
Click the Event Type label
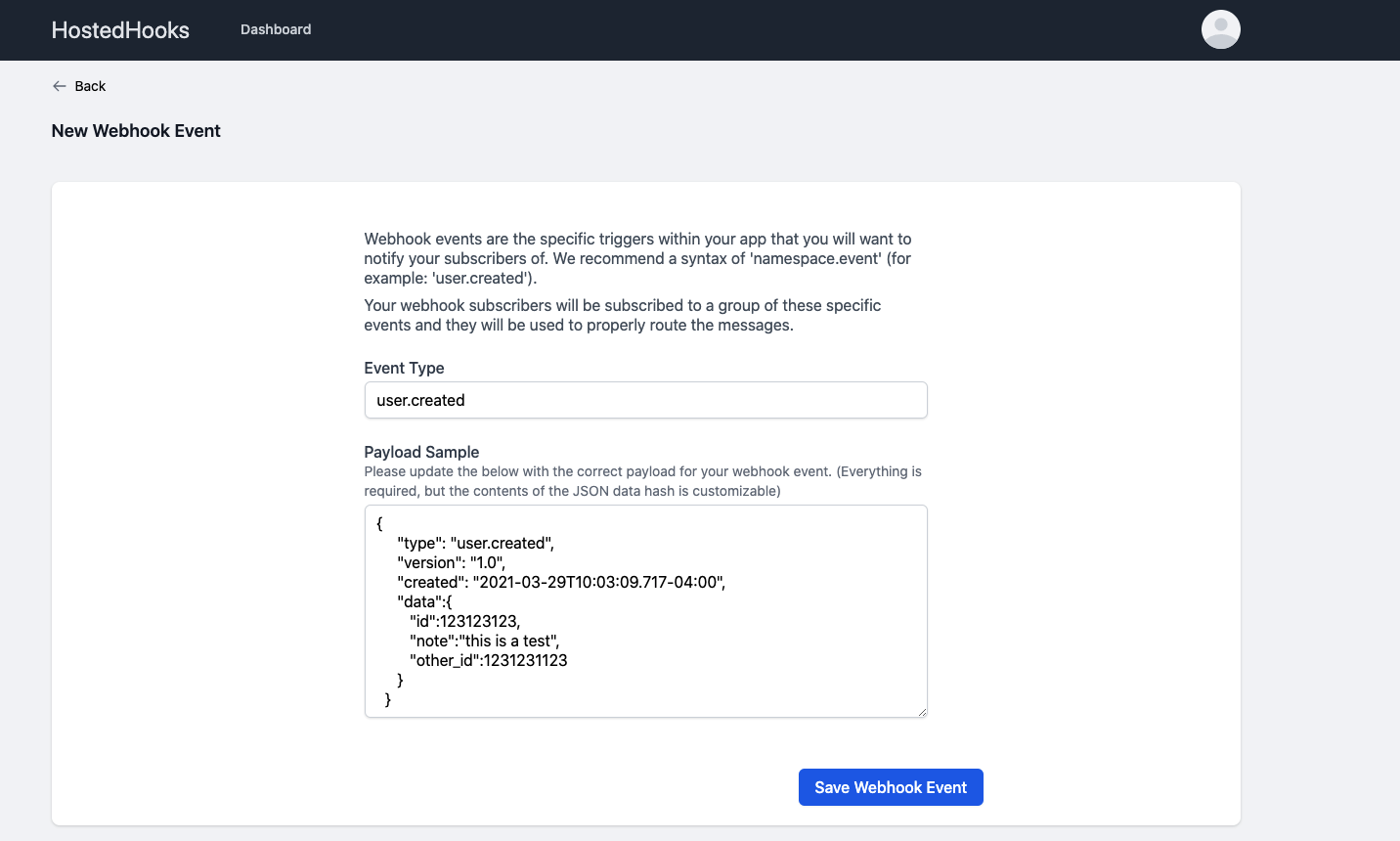(404, 368)
